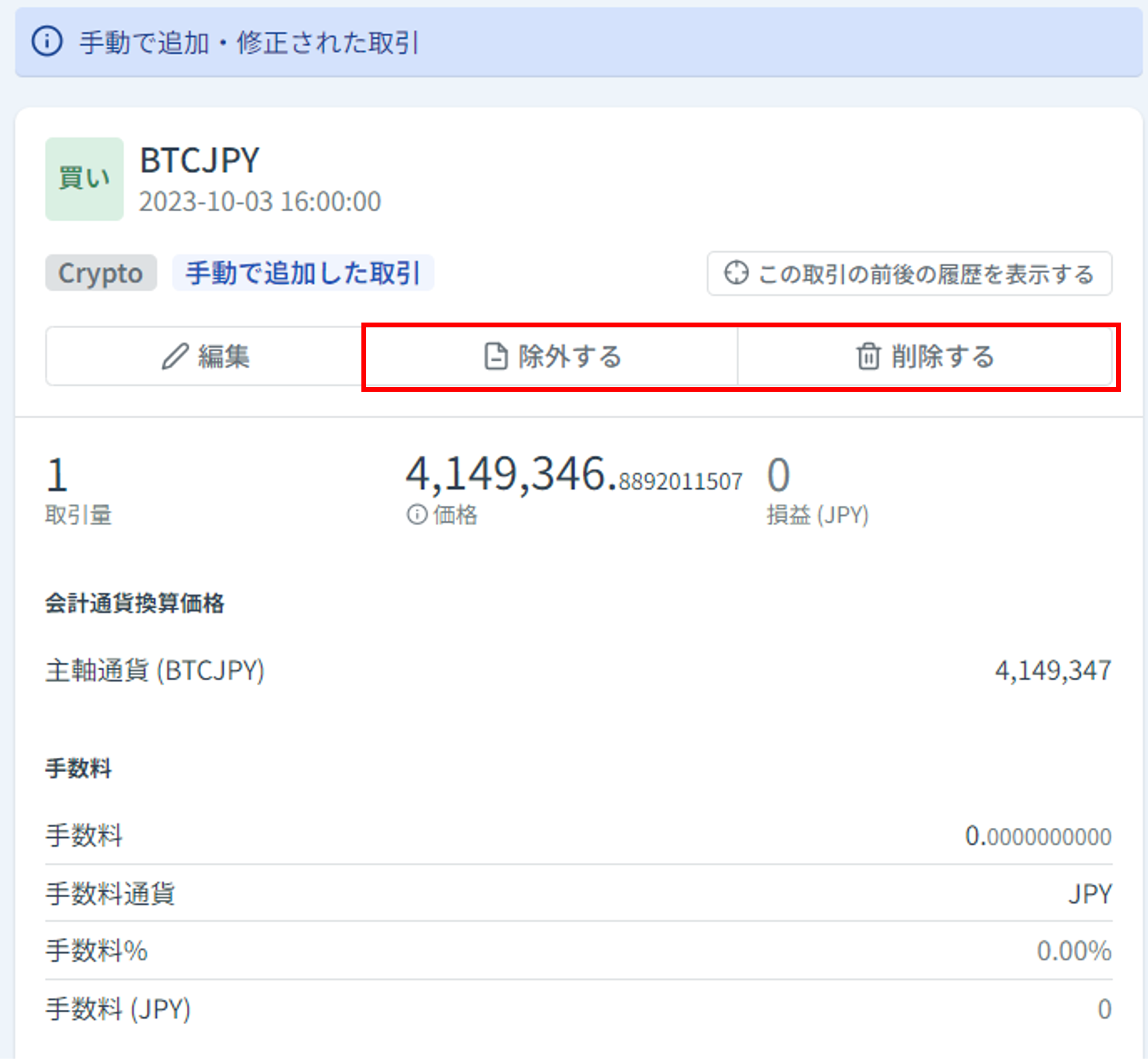The width and height of the screenshot is (1148, 1060).
Task: Click the document icon beside 除外する
Action: (496, 357)
